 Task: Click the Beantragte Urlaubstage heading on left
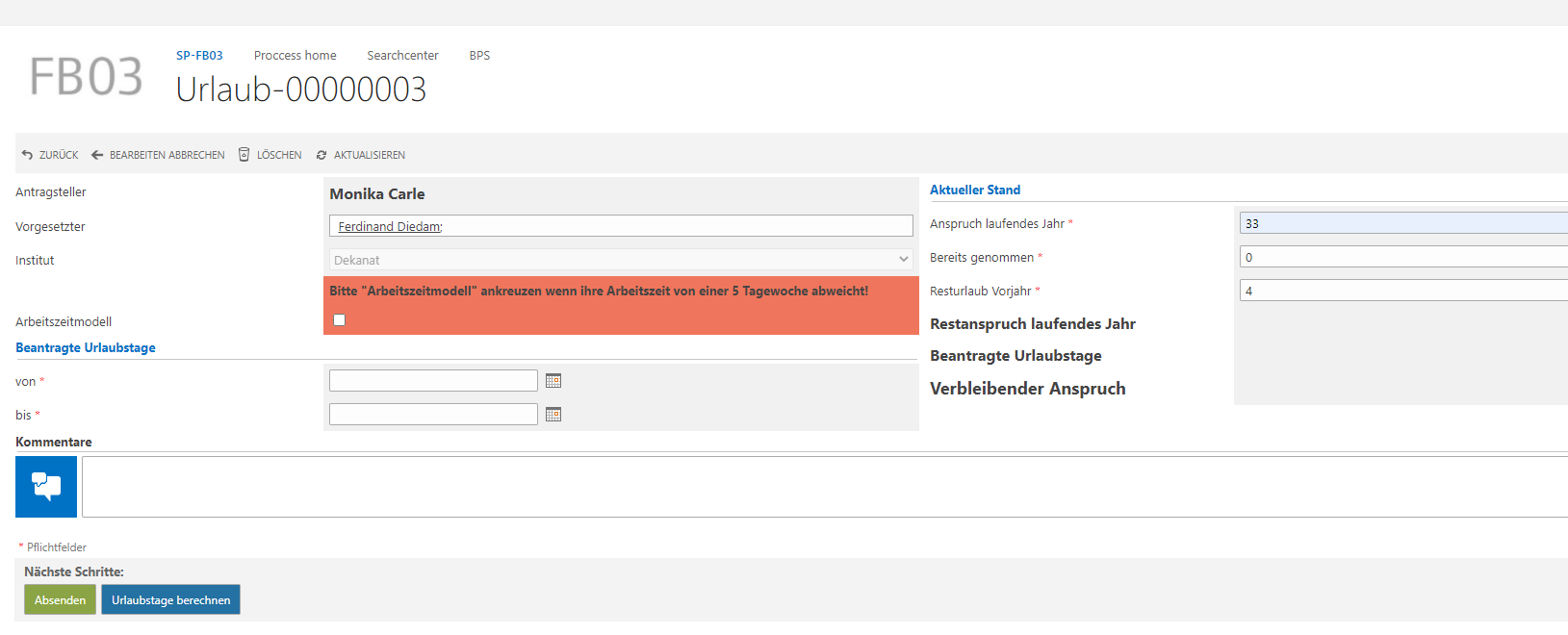pos(86,348)
